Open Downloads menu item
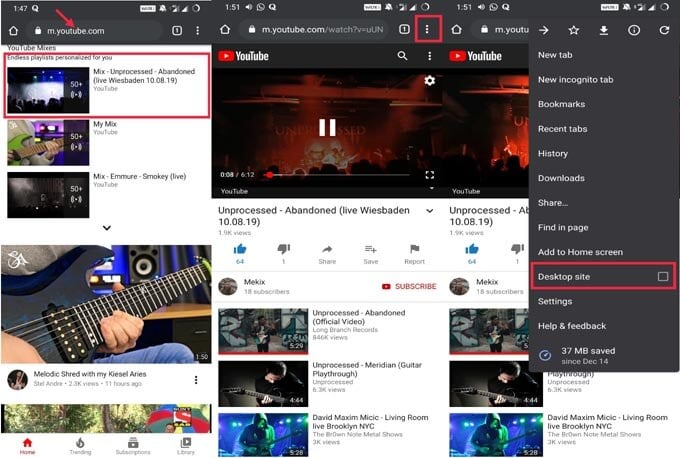Viewport: 680px width, 458px height. [604, 178]
